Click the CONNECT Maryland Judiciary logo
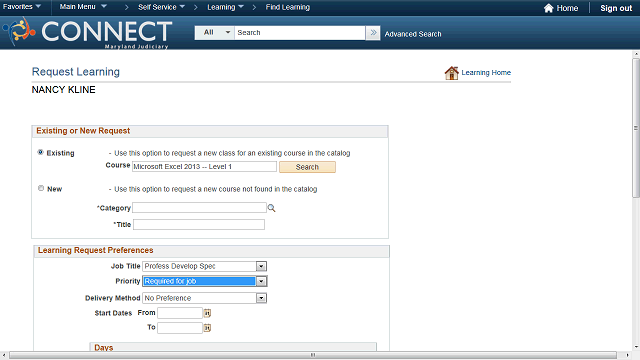Screen dimensions: 640x360 pos(88,33)
